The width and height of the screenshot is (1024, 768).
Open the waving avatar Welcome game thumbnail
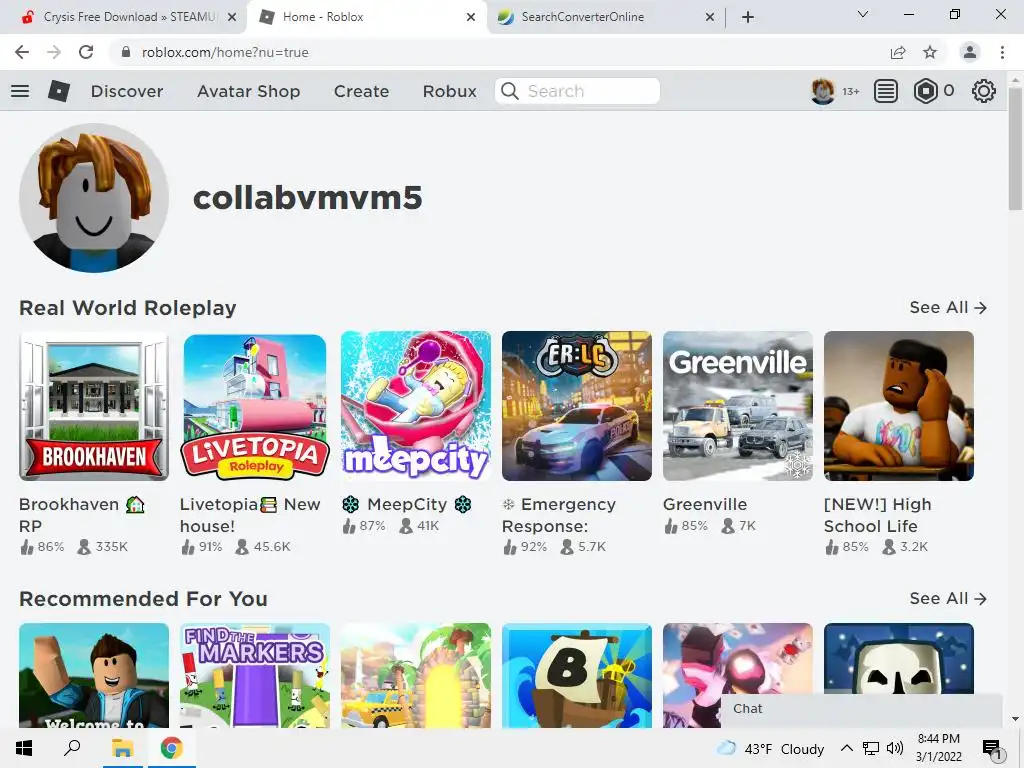[94, 675]
